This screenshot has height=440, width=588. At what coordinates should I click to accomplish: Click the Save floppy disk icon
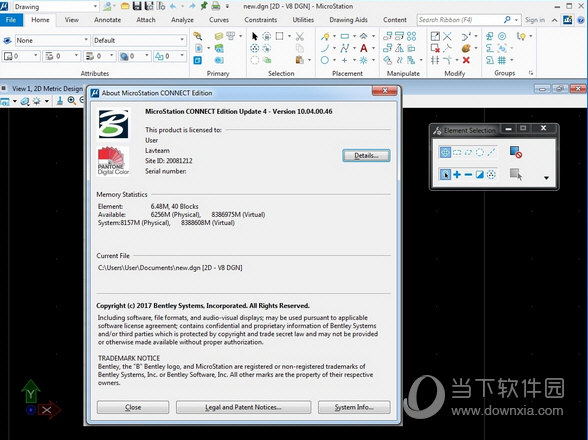[x=137, y=6]
